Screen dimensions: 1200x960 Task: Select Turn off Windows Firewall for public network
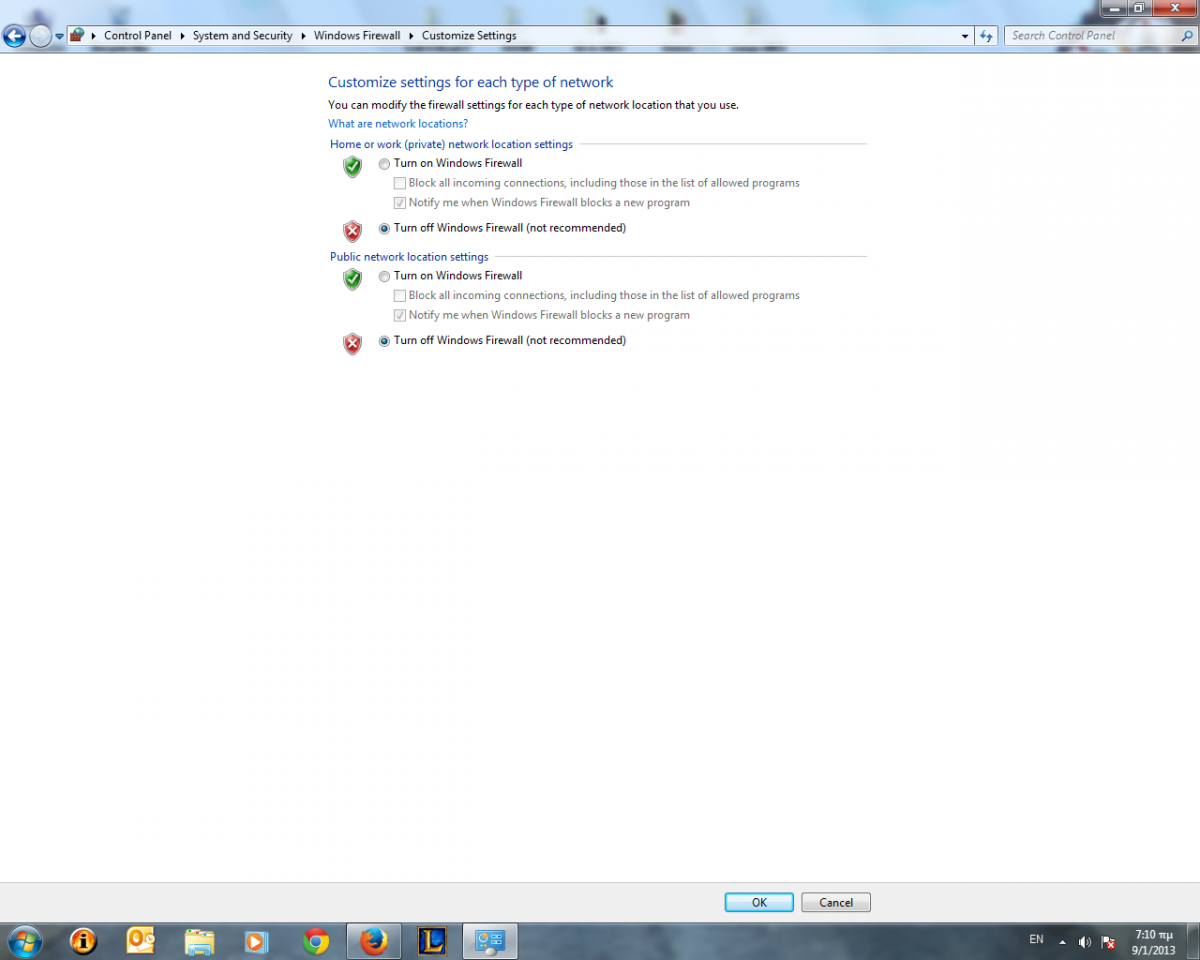click(384, 341)
